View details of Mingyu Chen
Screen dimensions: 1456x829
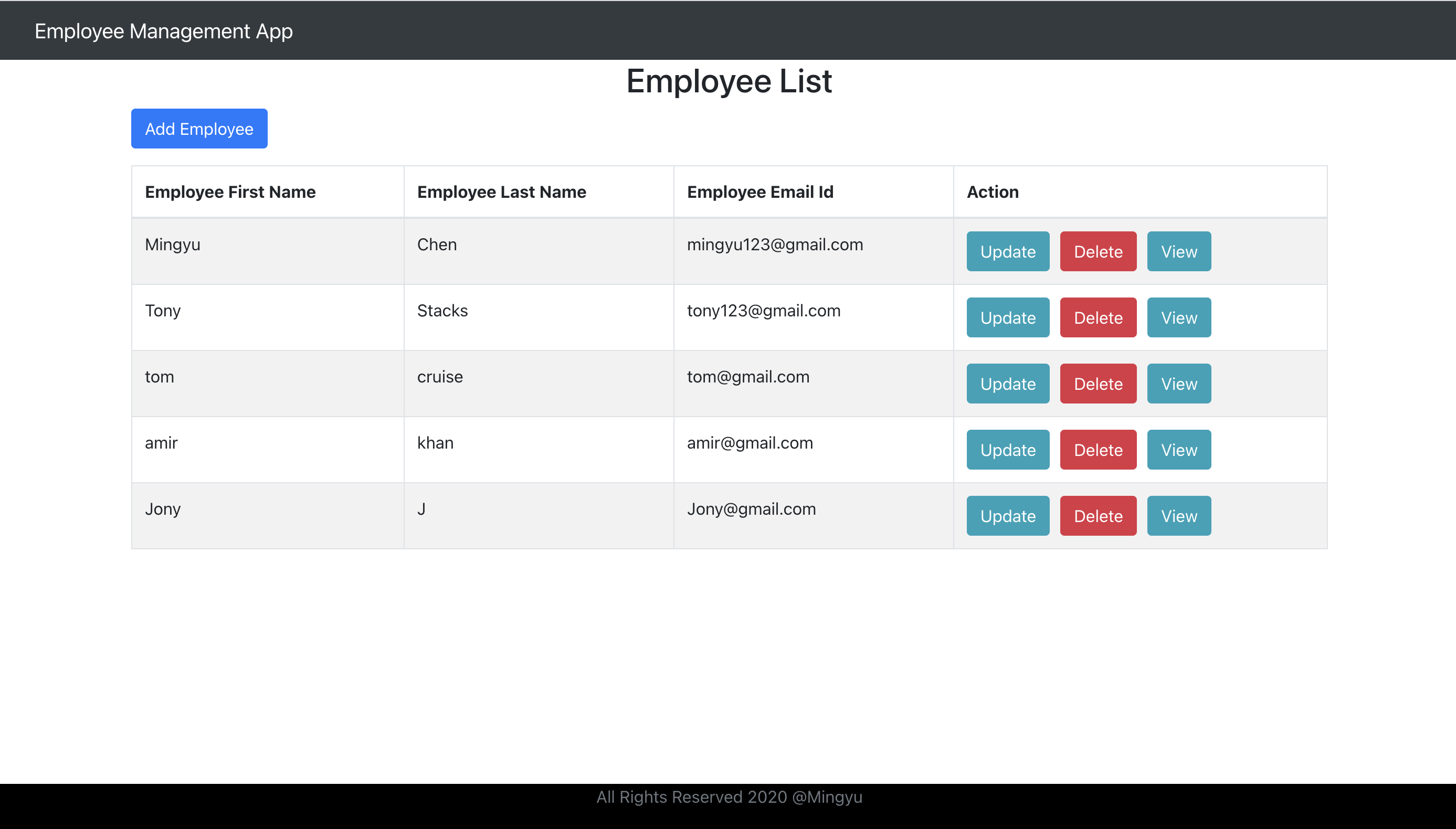coord(1178,251)
